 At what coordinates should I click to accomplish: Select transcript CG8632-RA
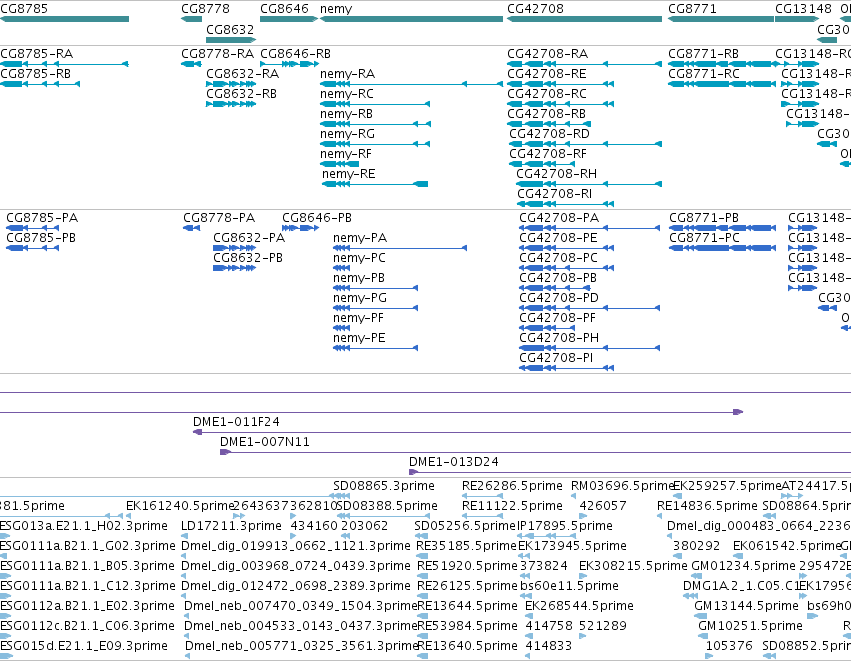[x=231, y=84]
